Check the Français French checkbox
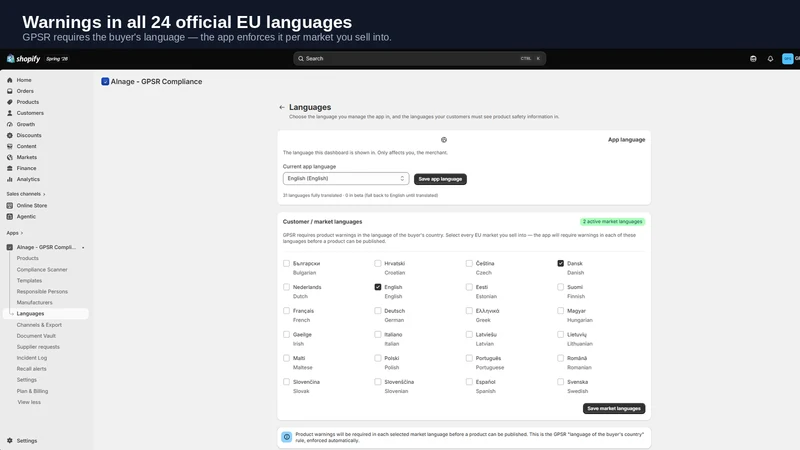Viewport: 800px width, 450px height. pos(286,311)
